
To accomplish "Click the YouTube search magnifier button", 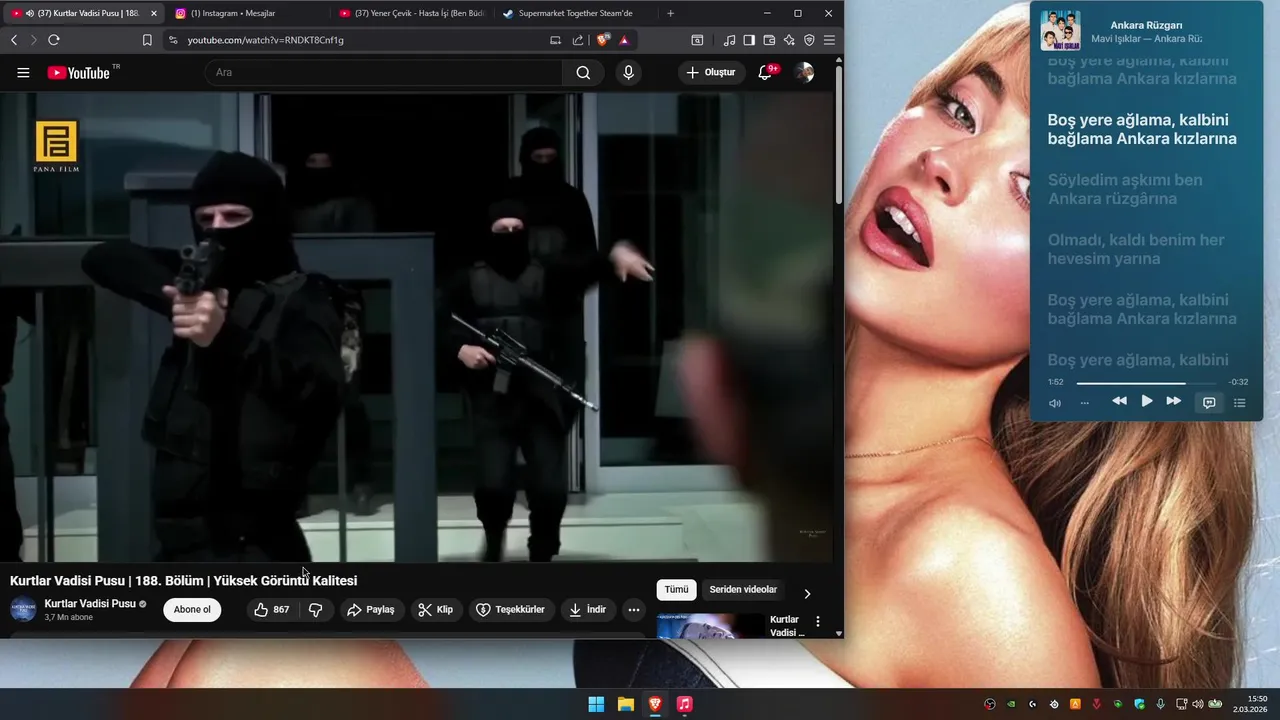I will [x=583, y=72].
